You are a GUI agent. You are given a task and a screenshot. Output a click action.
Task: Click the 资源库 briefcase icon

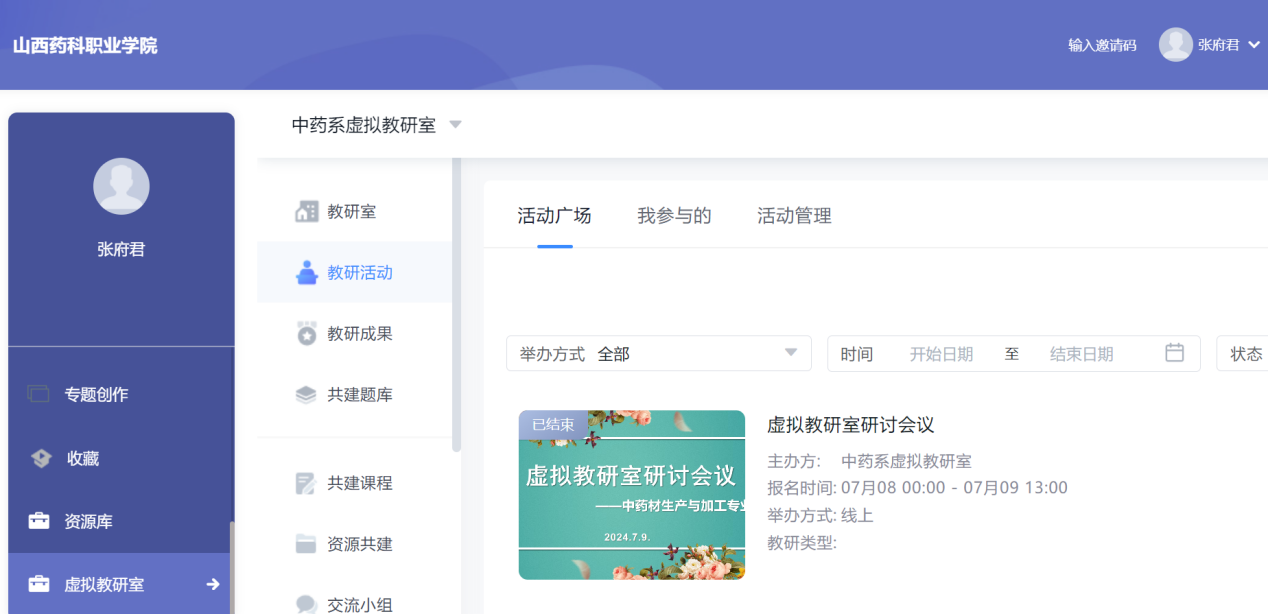pyautogui.click(x=39, y=521)
